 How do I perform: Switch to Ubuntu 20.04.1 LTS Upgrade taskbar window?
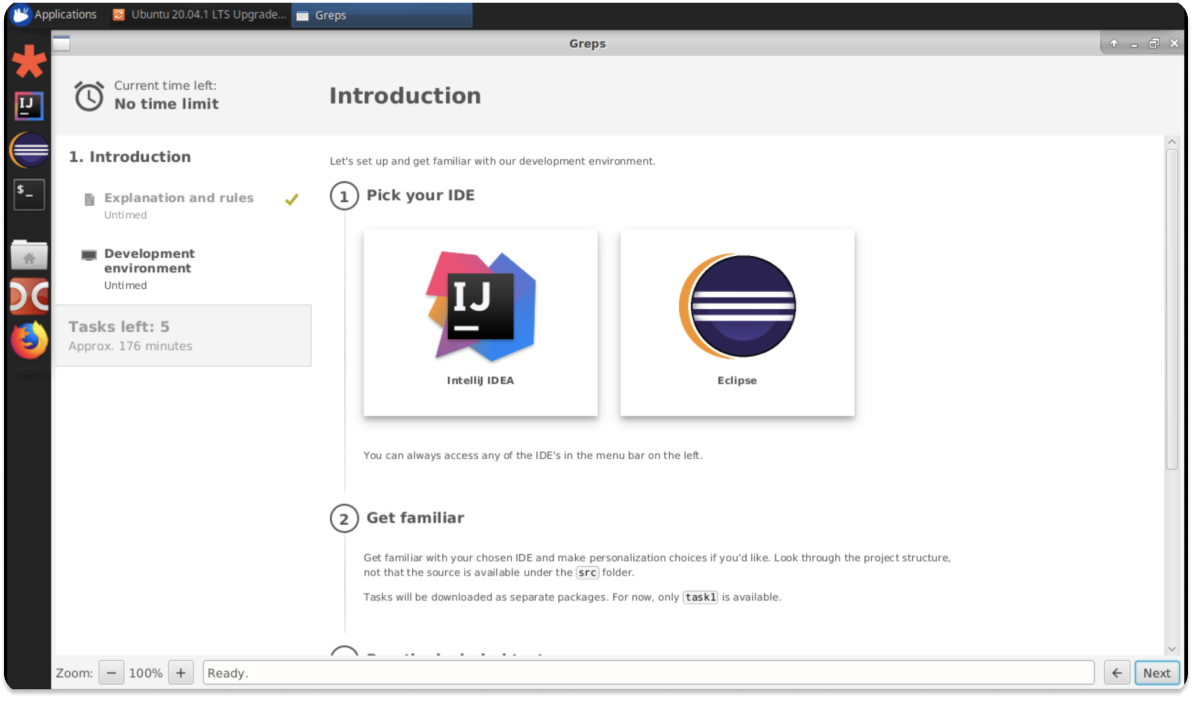coord(199,14)
